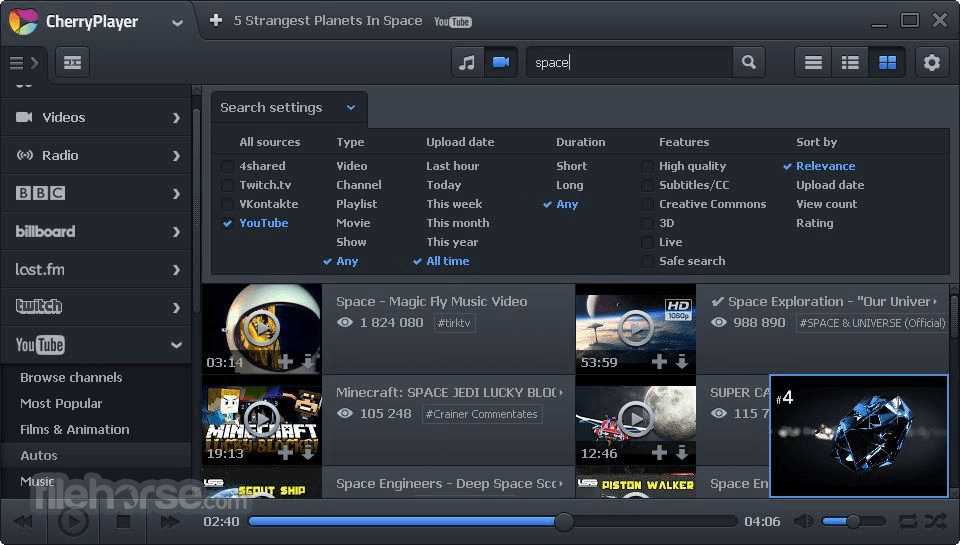The width and height of the screenshot is (960, 545).
Task: Enable Creative Commons feature checkbox
Action: [647, 204]
